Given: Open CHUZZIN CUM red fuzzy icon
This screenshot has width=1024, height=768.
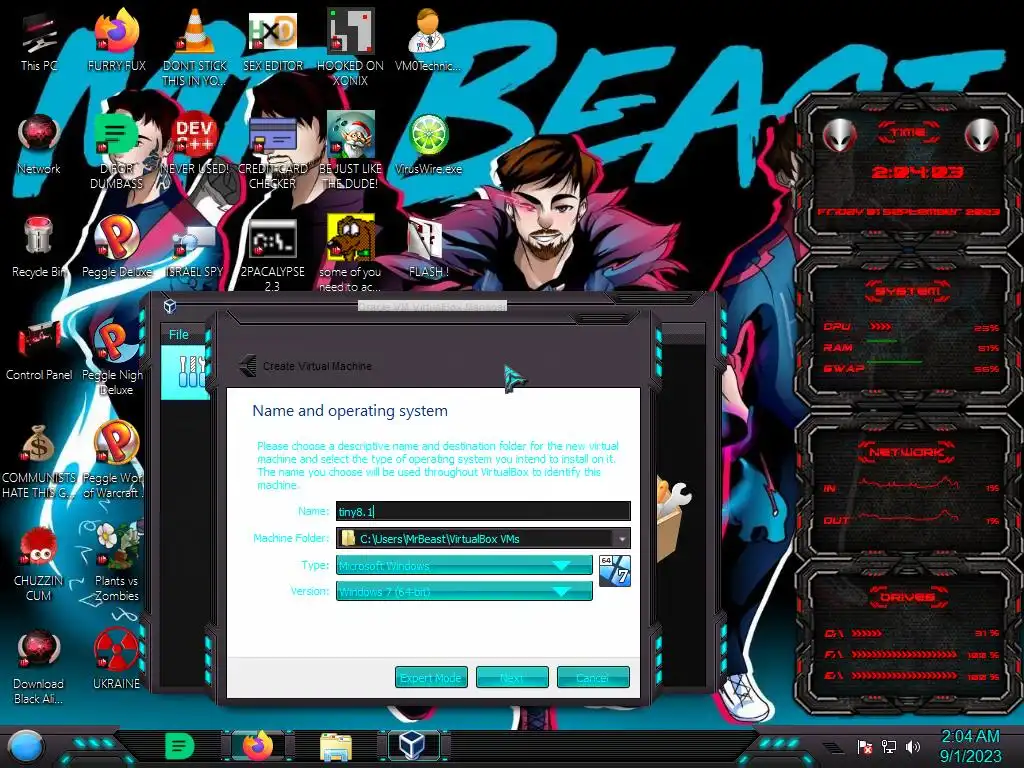Looking at the screenshot, I should coord(39,563).
